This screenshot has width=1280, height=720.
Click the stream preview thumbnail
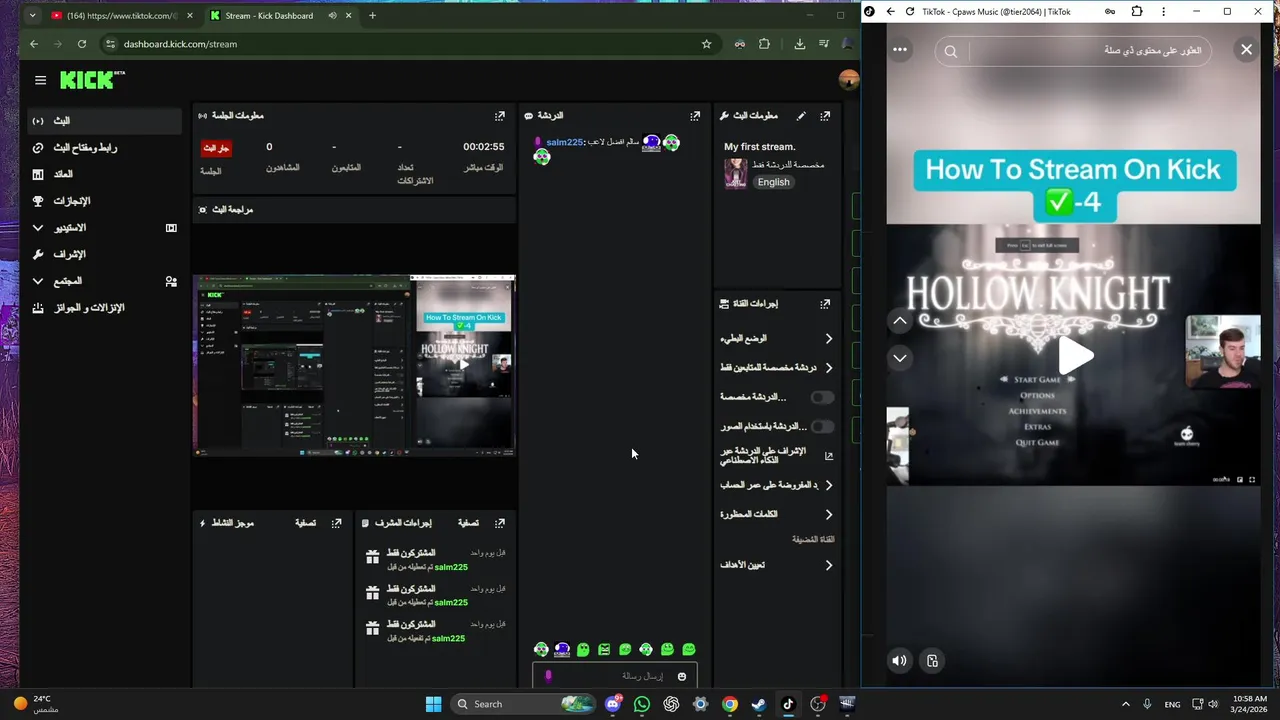354,365
